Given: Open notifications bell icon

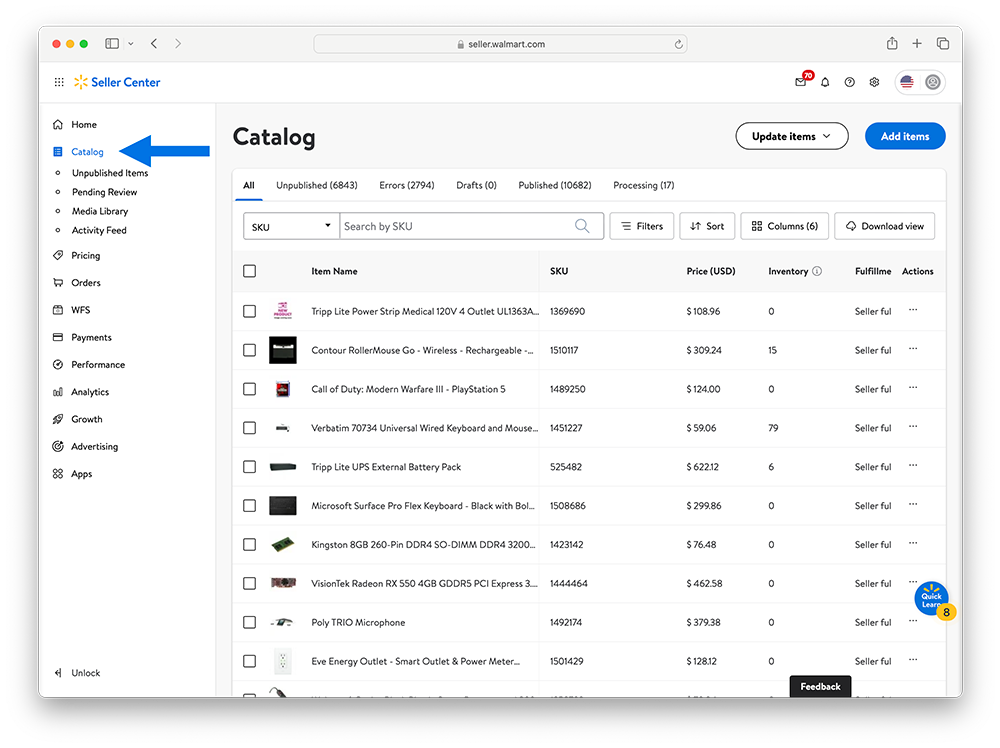Looking at the screenshot, I should click(x=825, y=82).
